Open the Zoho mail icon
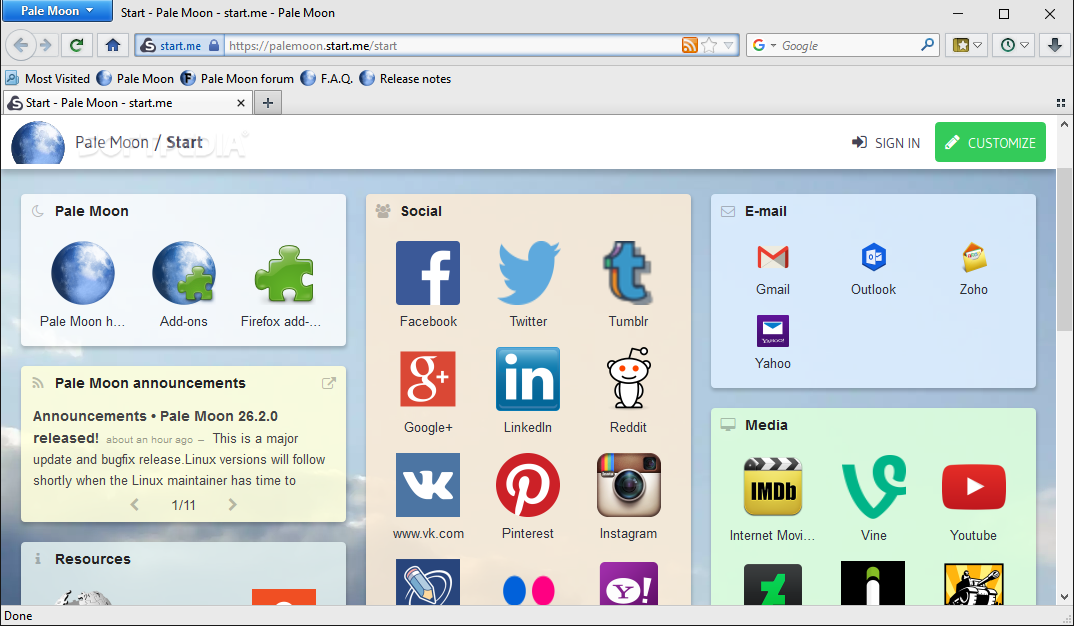1074x626 pixels. pos(973,258)
